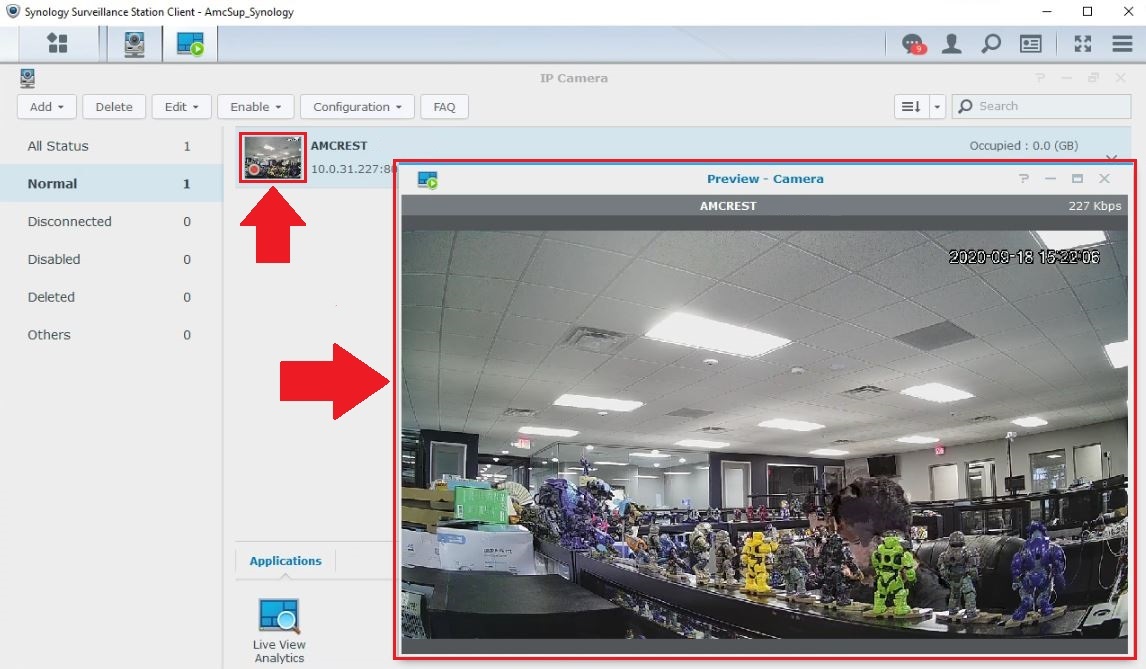The height and width of the screenshot is (669, 1146).
Task: Click the FAQ button
Action: [x=444, y=107]
